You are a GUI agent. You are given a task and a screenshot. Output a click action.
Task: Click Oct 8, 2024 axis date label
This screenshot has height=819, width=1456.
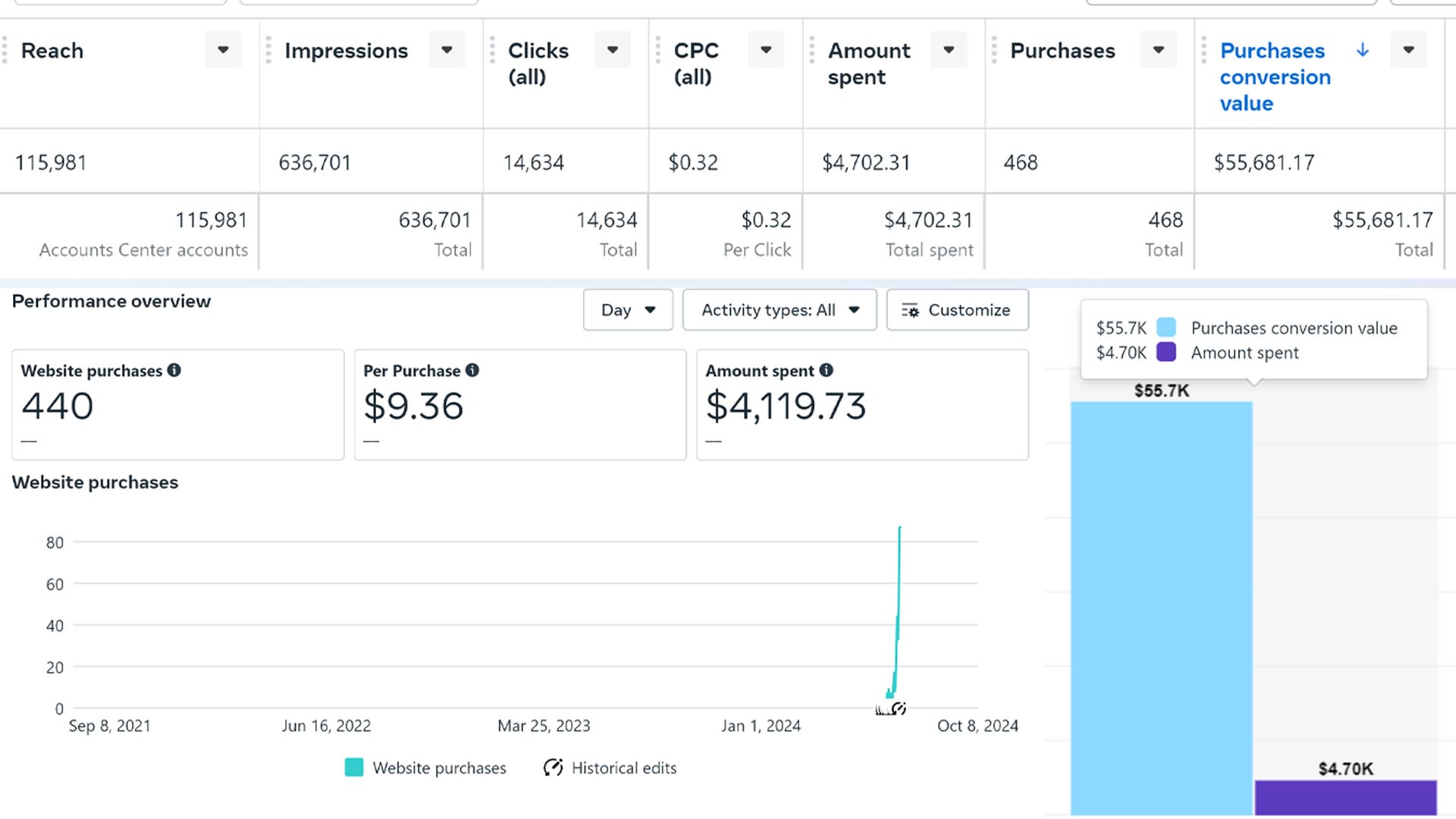click(x=977, y=726)
